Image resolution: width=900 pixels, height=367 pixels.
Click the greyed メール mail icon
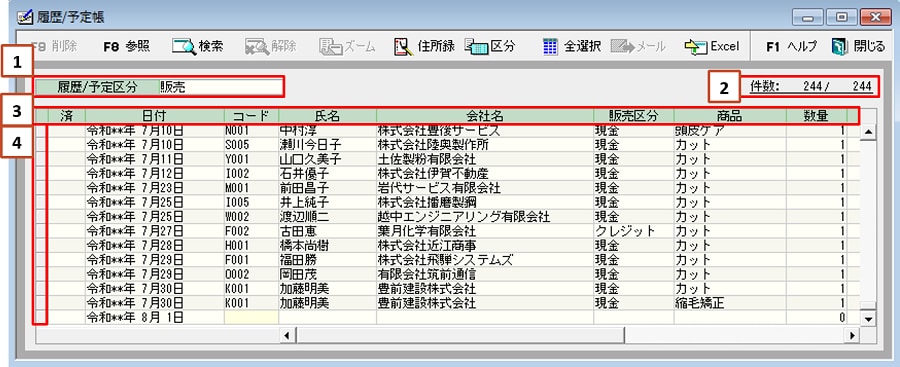click(622, 47)
